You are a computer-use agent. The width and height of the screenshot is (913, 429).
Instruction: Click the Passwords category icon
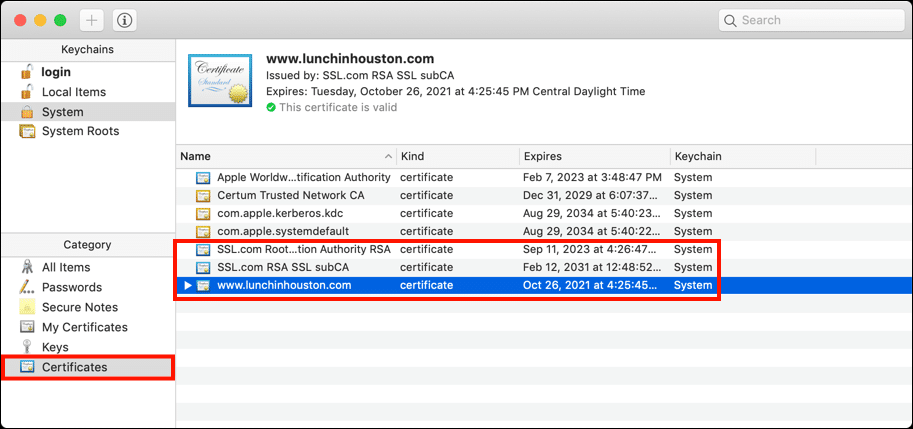tap(27, 287)
